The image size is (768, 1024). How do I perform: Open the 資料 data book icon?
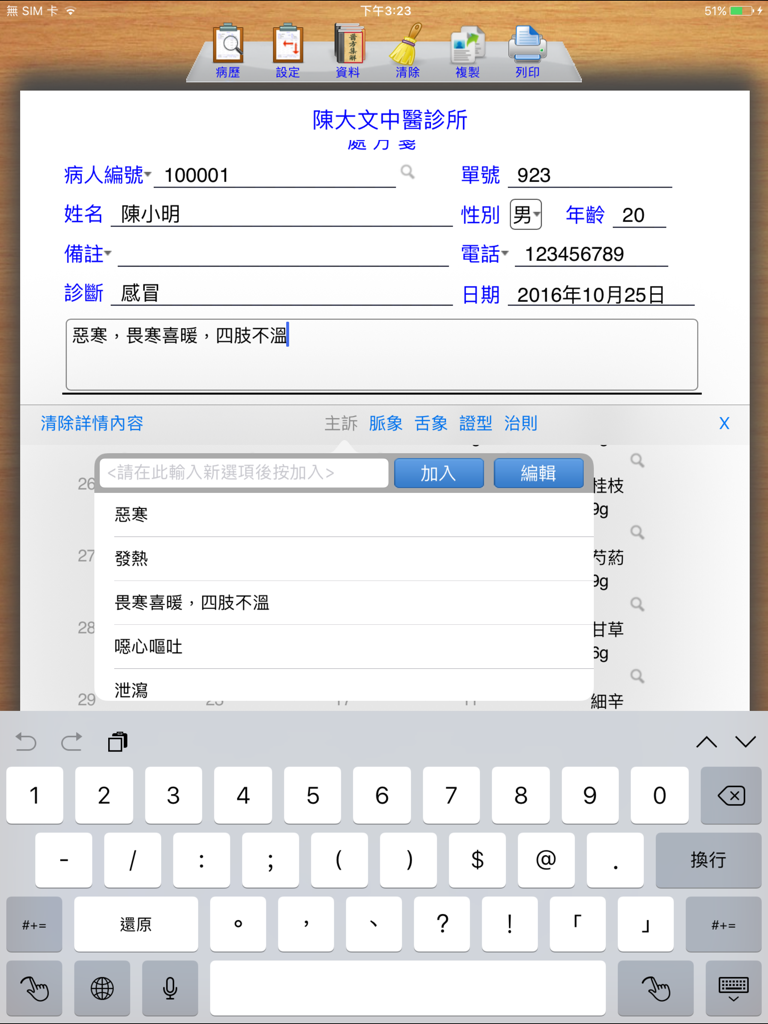[x=347, y=50]
